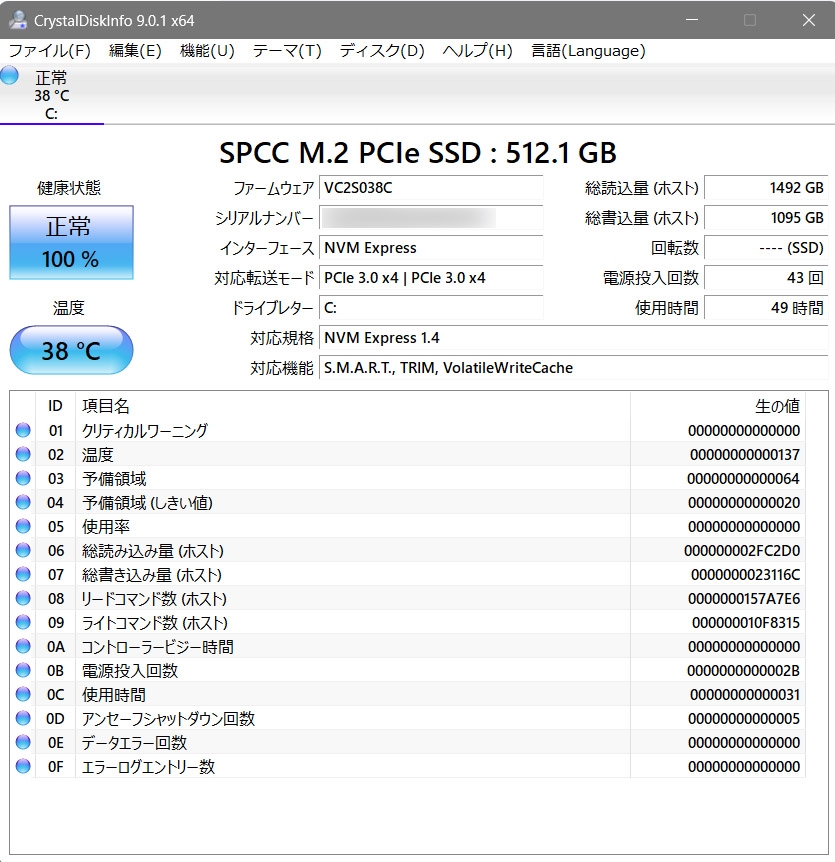Open the 編集(E) menu
The height and width of the screenshot is (862, 835).
click(x=135, y=51)
